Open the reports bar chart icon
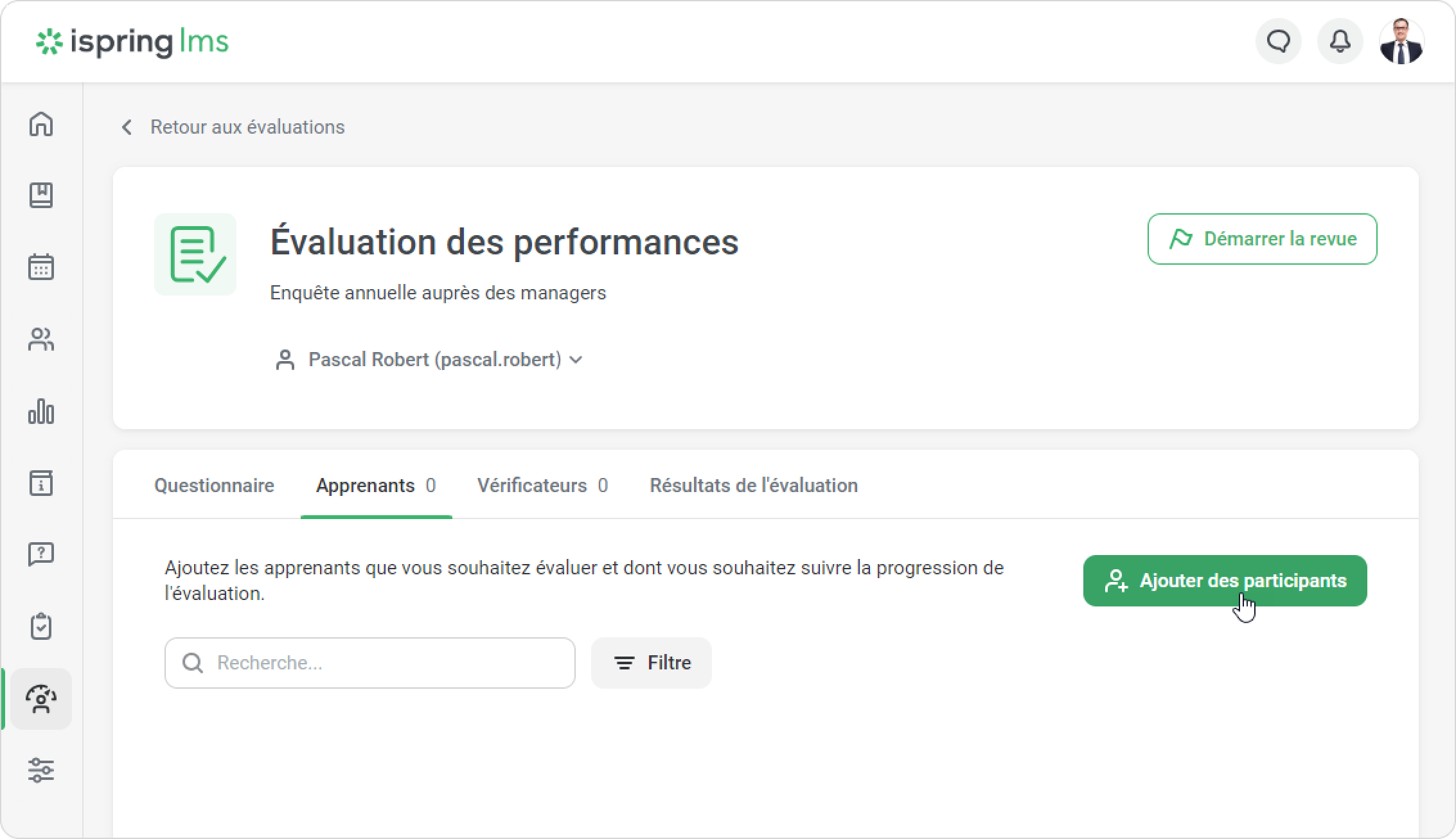Viewport: 1456px width, 839px height. click(41, 411)
